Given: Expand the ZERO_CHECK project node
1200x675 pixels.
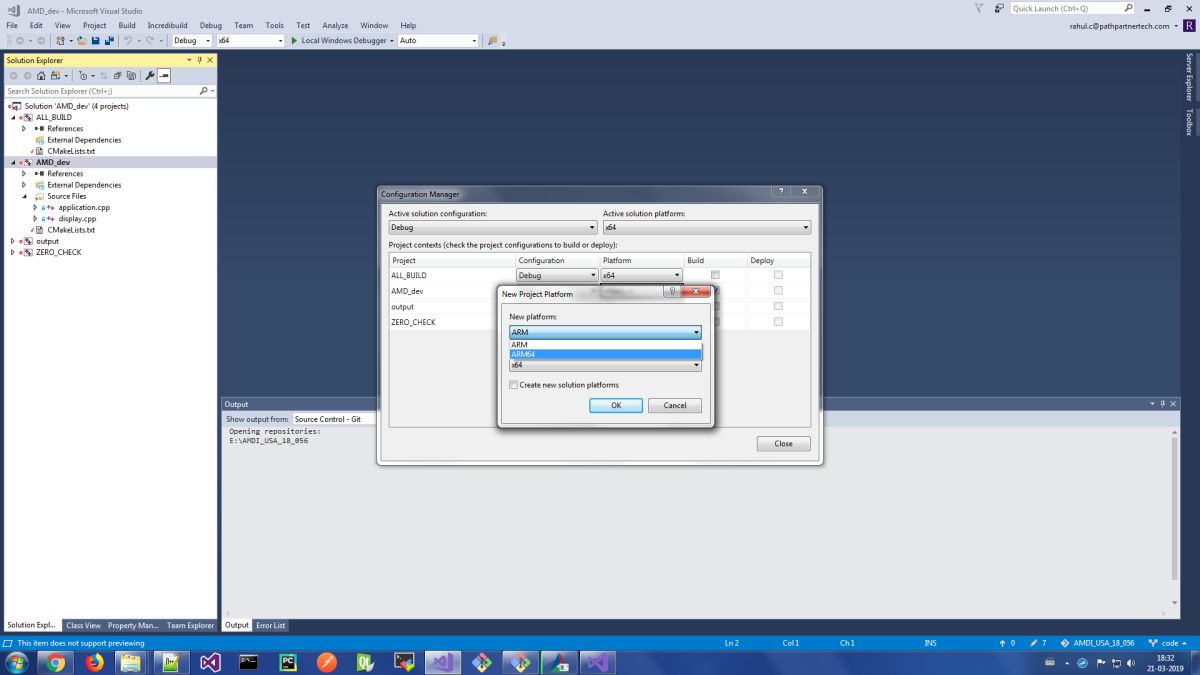Looking at the screenshot, I should [13, 252].
